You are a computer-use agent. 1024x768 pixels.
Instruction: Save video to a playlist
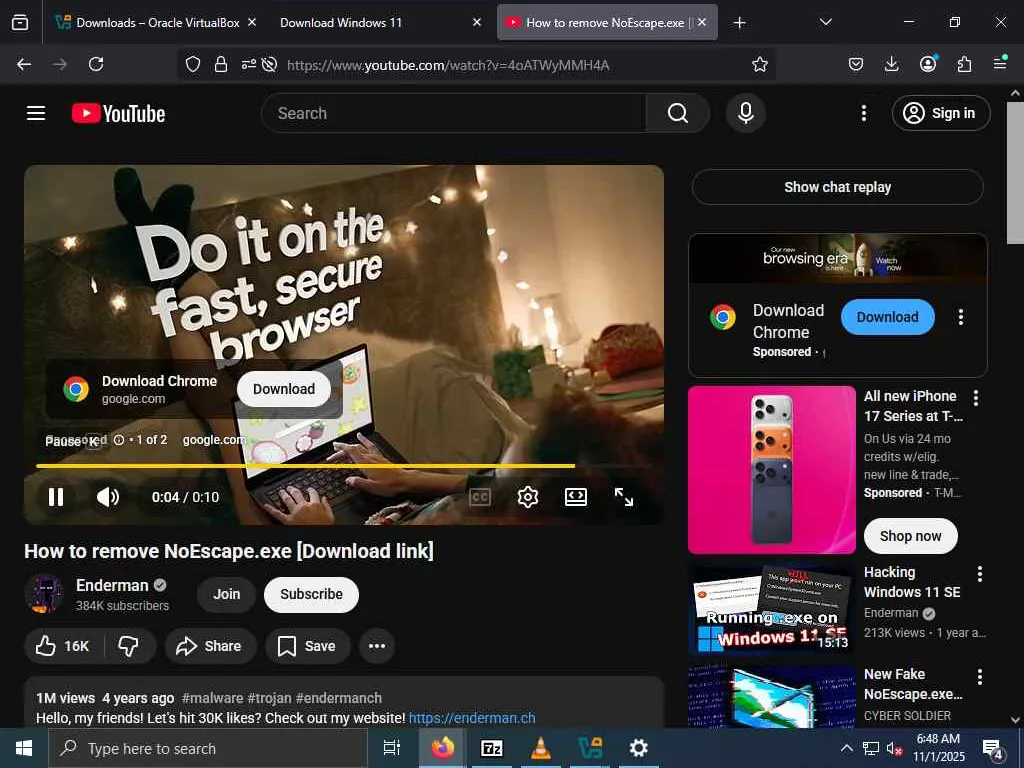point(306,646)
